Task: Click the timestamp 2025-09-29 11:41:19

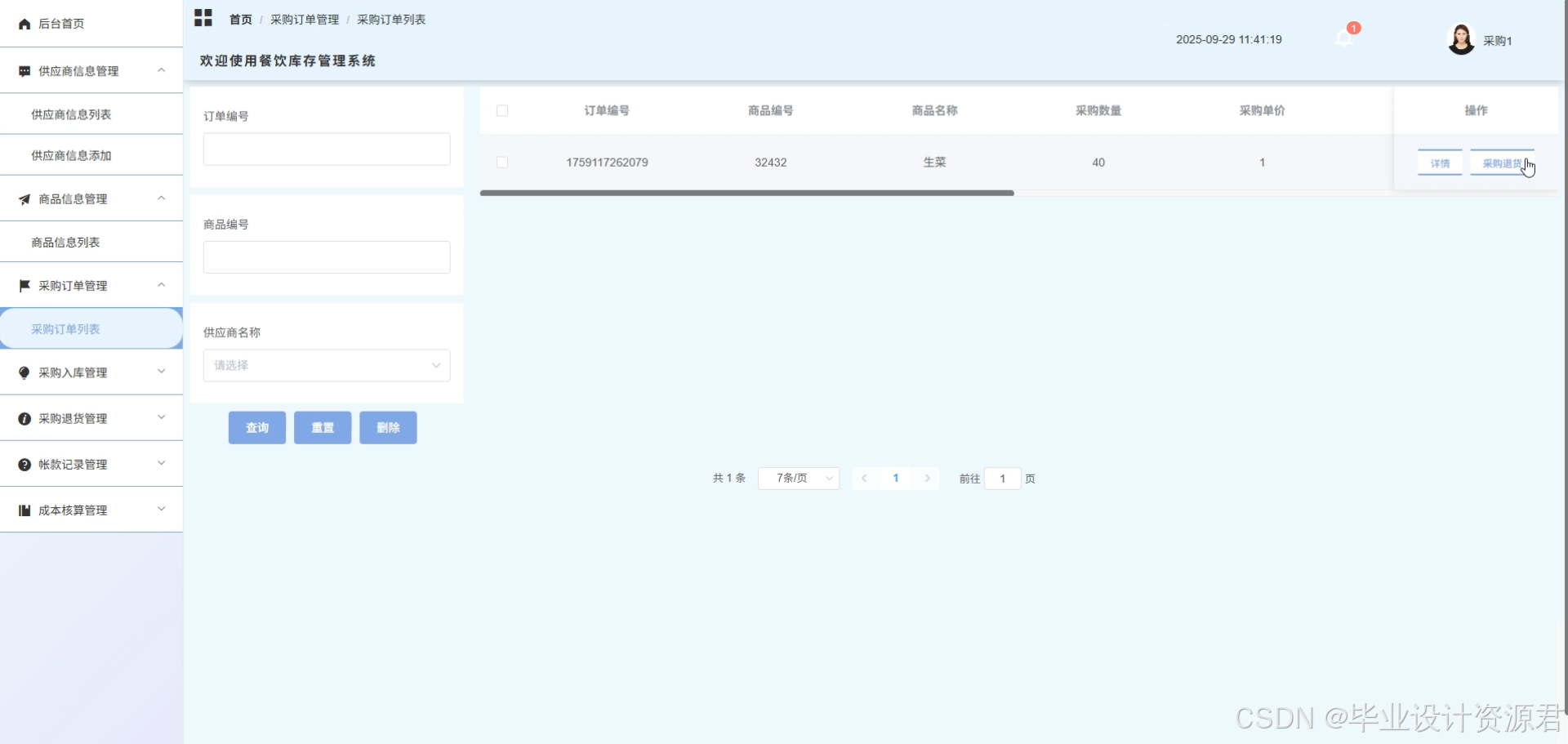Action: pyautogui.click(x=1229, y=39)
